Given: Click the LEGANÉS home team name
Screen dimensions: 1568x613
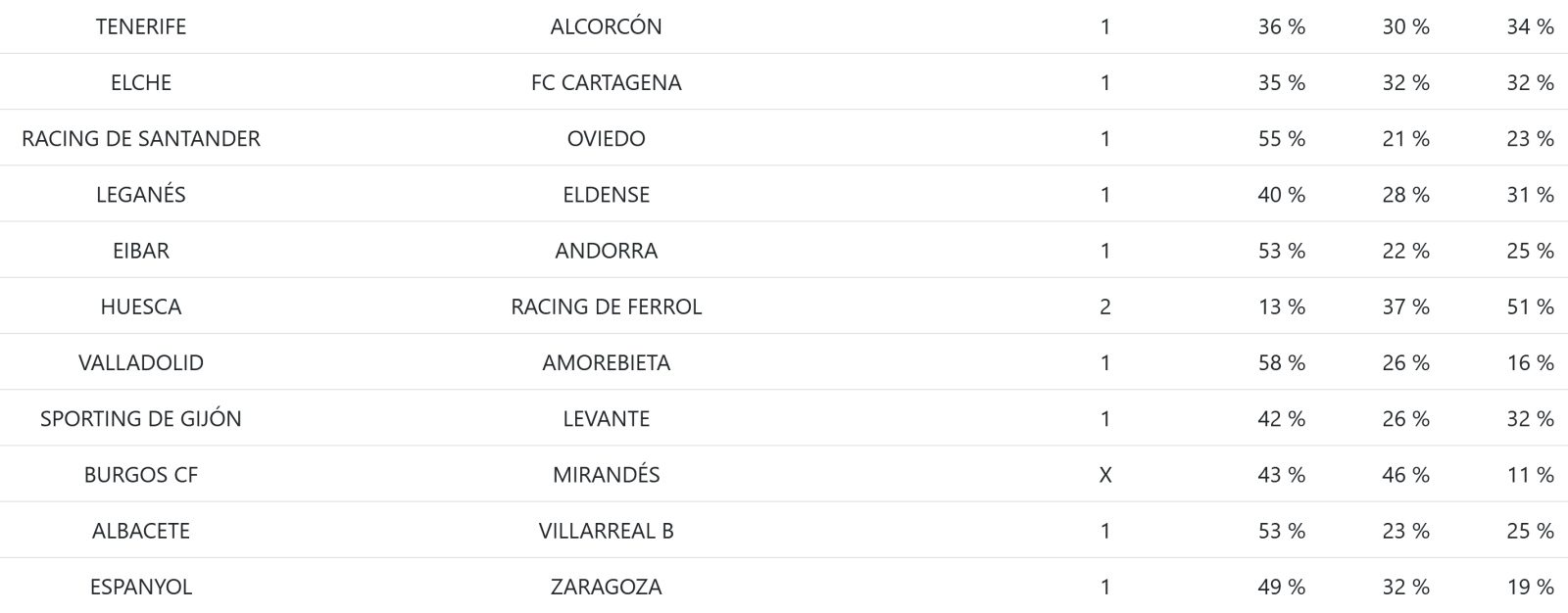Looking at the screenshot, I should (x=141, y=194).
